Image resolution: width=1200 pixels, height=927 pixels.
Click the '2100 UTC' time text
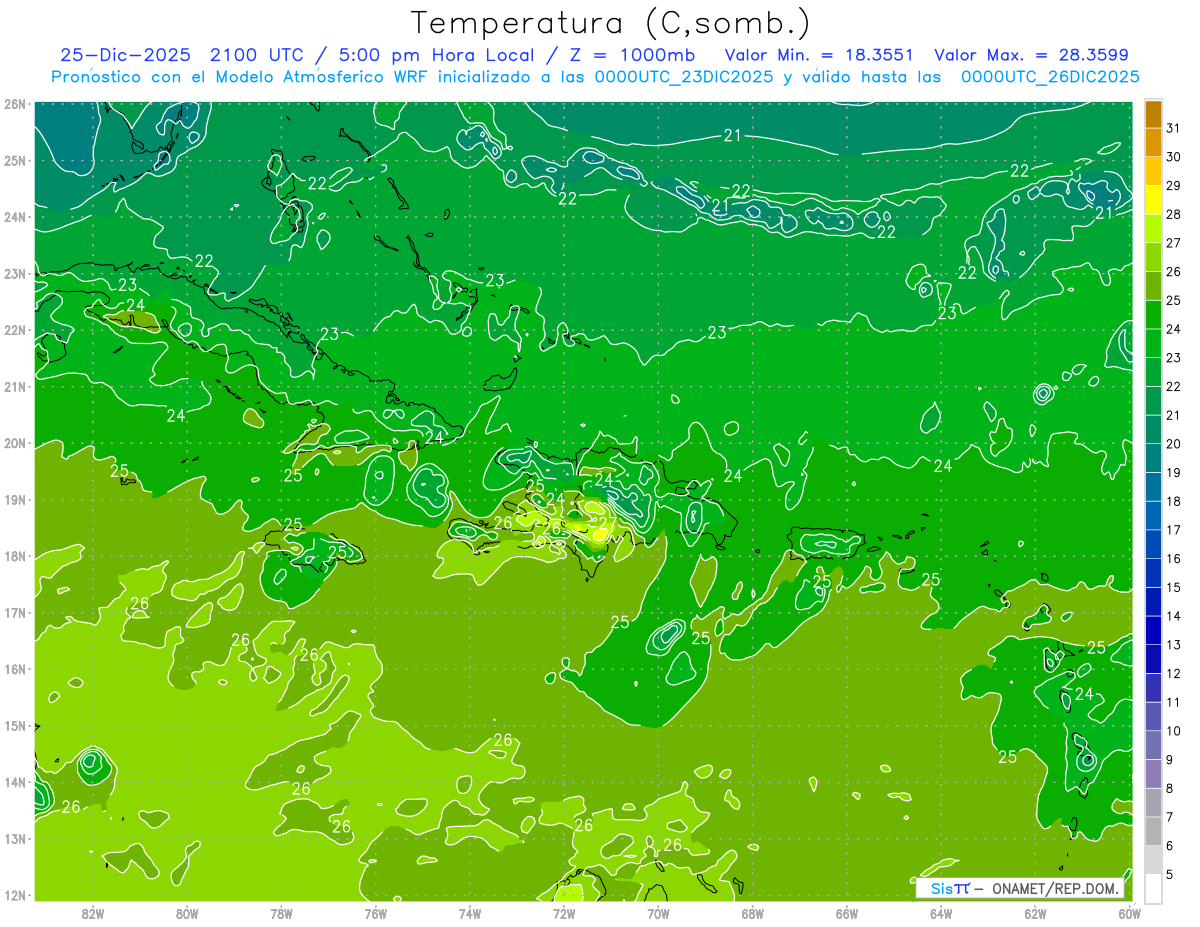tap(258, 55)
